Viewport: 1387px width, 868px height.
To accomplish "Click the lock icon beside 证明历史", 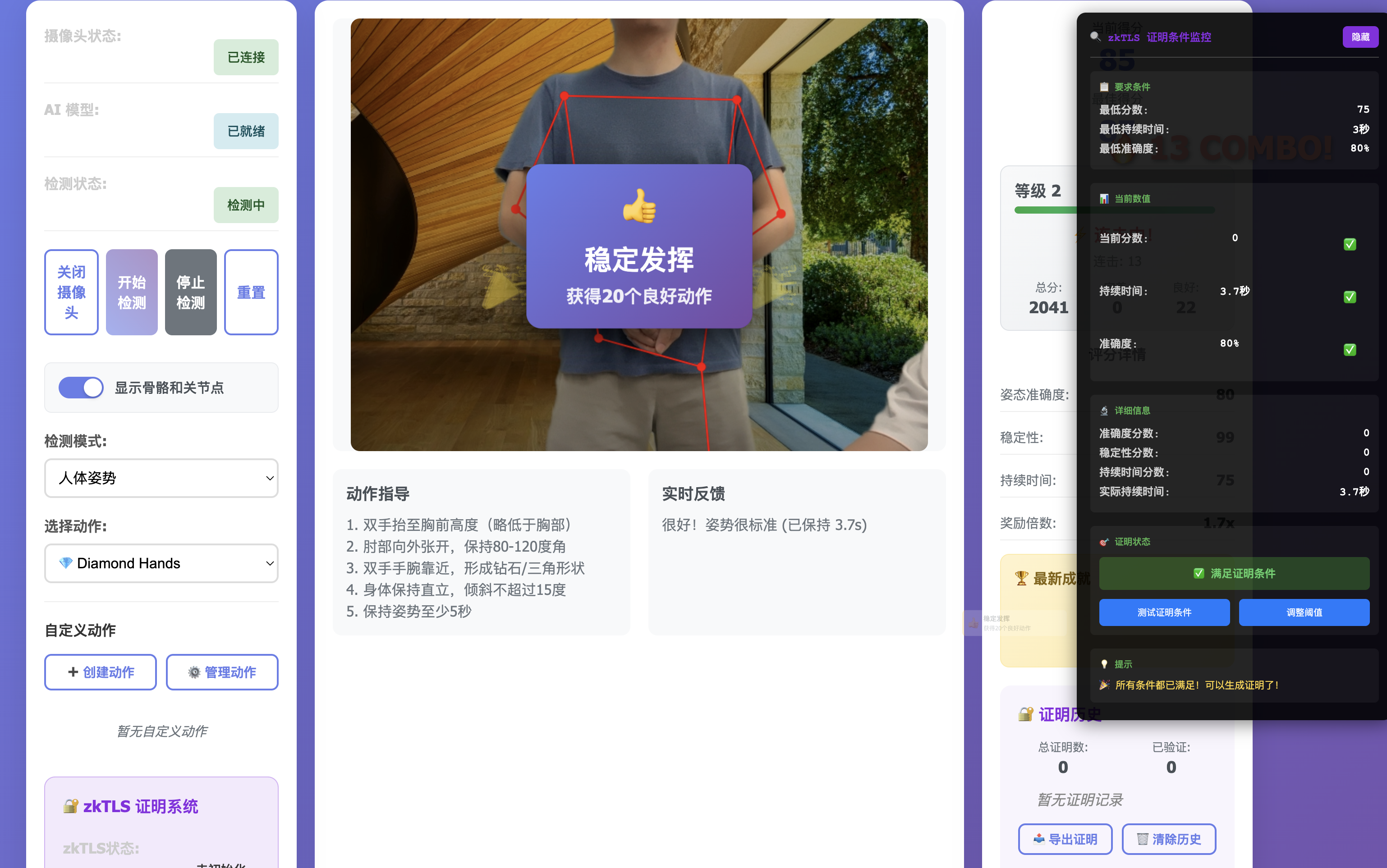I will [1026, 715].
